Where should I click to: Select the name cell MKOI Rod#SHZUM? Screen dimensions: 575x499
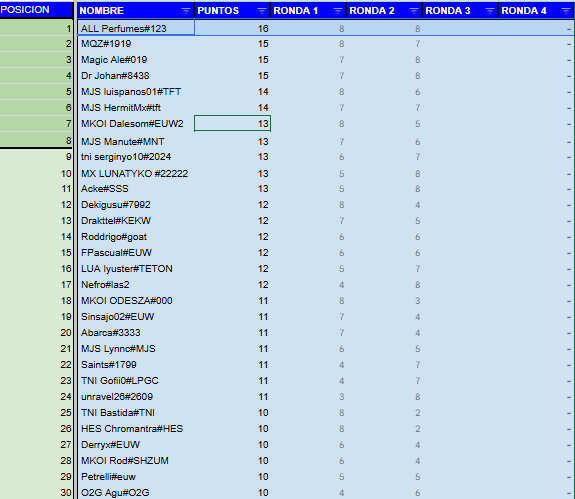click(x=136, y=461)
